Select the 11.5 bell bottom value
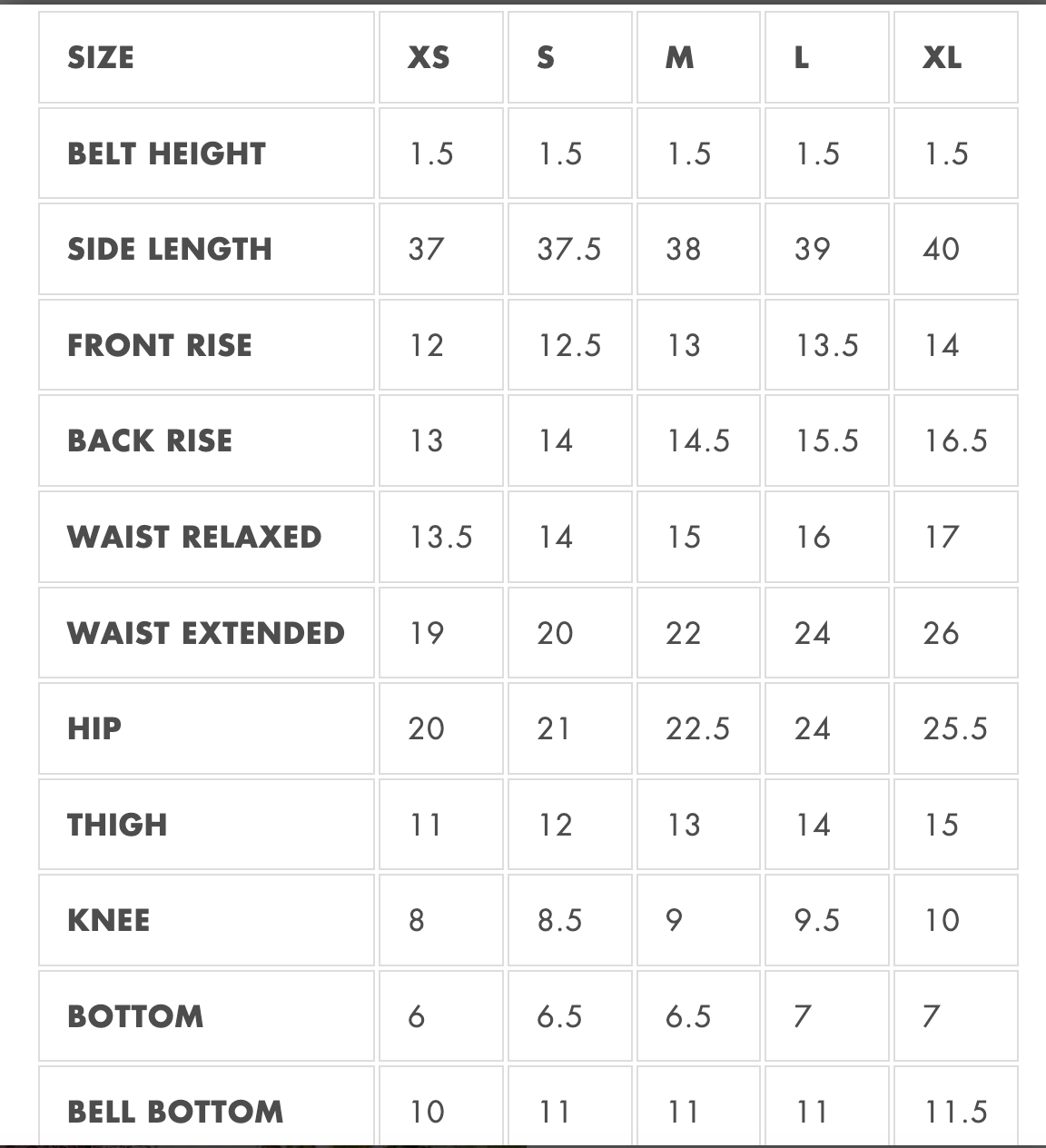 pos(956,1112)
